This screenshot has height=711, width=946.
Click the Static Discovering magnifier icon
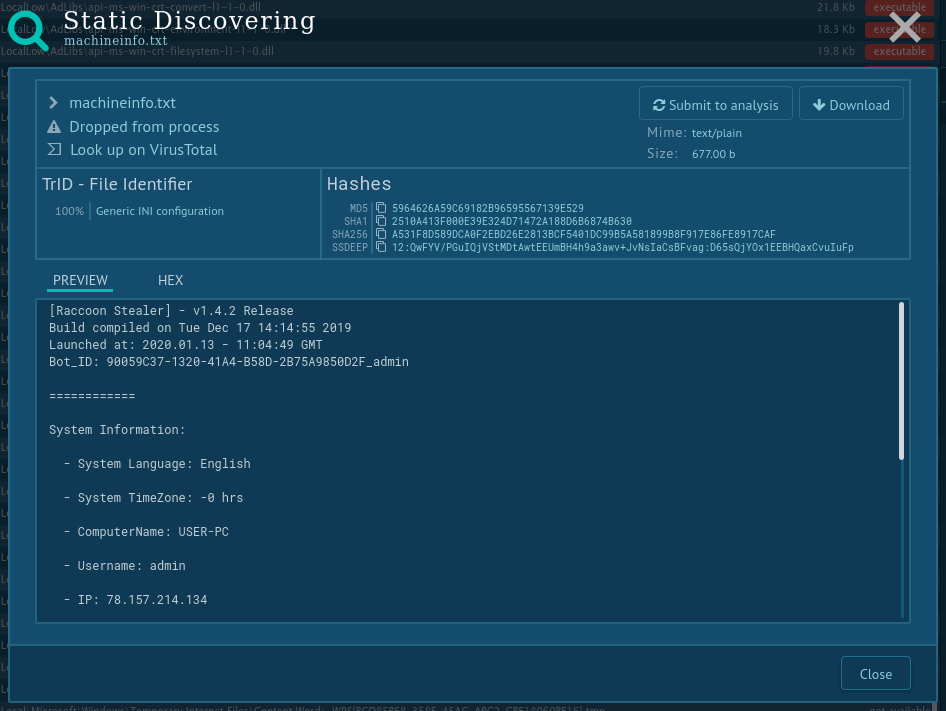[x=28, y=29]
